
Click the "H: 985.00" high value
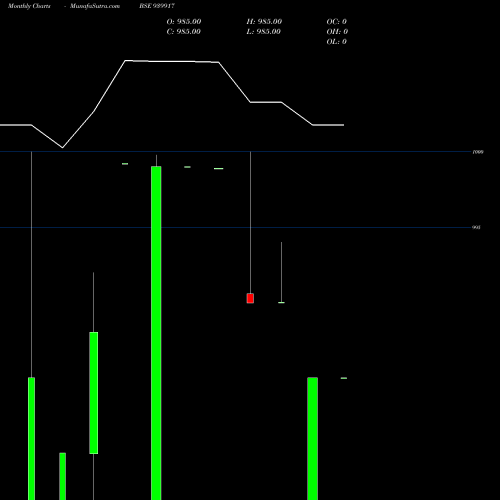(x=264, y=22)
